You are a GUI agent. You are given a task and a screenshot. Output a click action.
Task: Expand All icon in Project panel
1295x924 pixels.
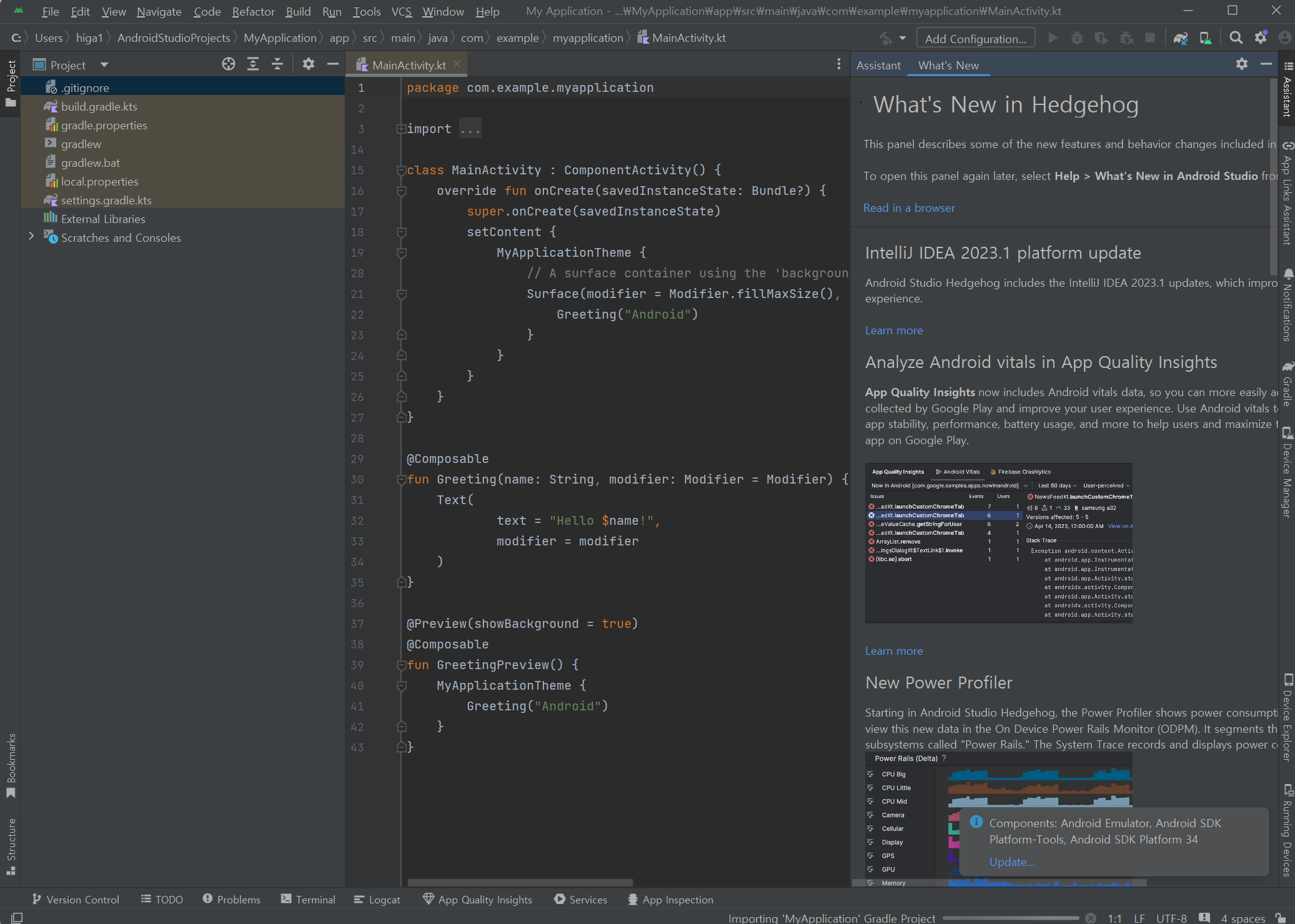[253, 64]
